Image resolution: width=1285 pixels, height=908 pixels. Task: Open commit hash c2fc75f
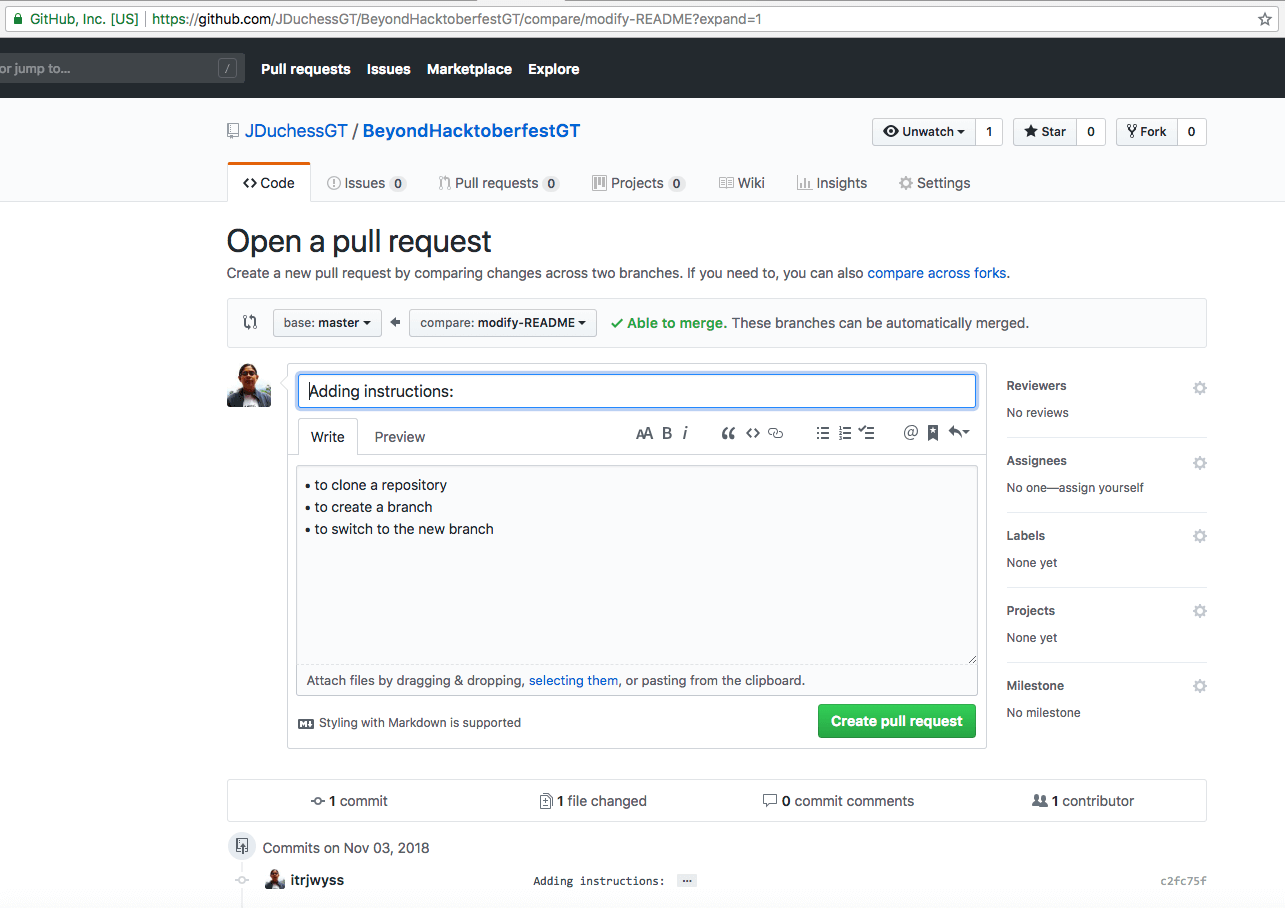click(1183, 881)
